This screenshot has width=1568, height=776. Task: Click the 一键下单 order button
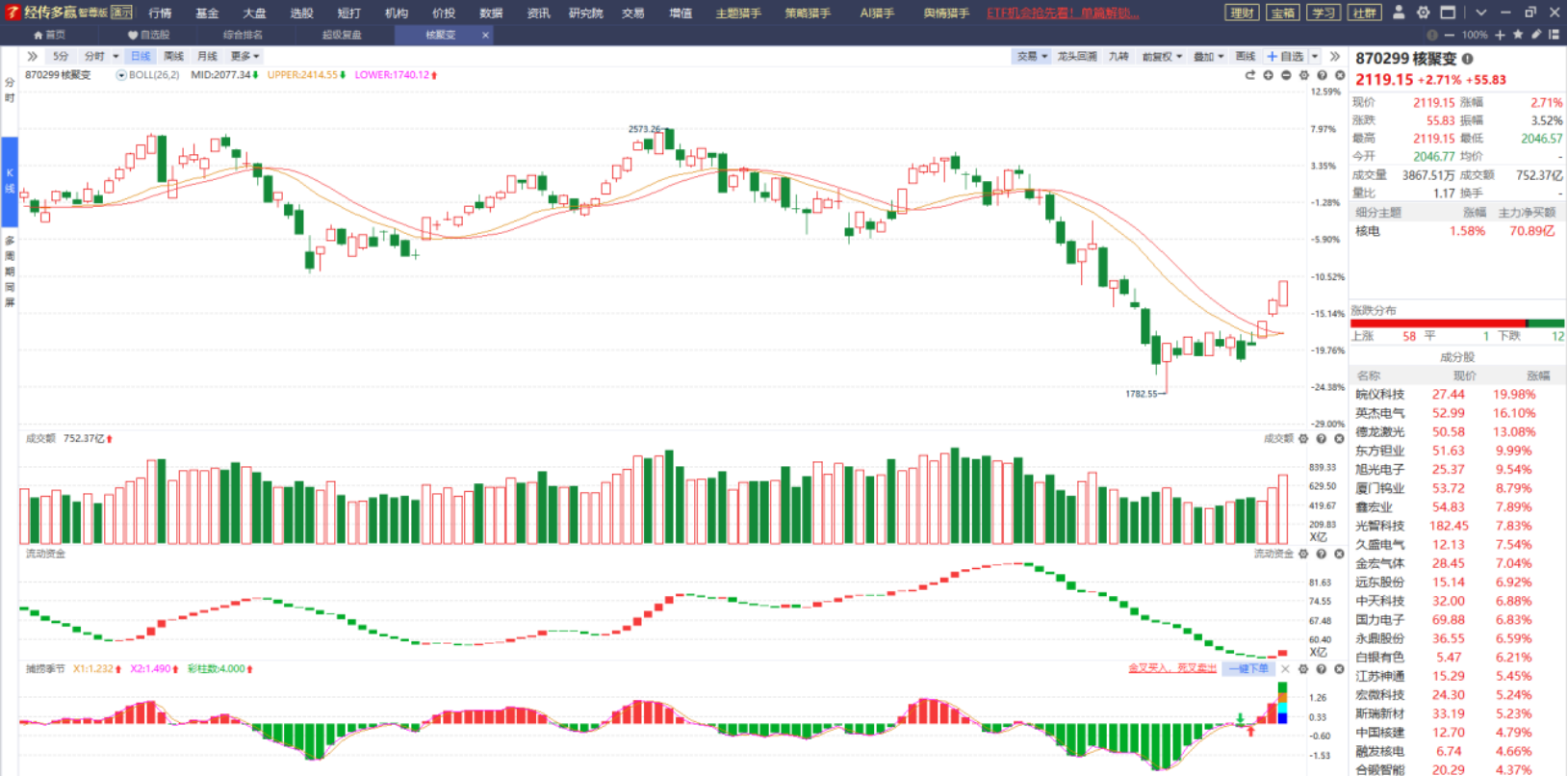(1248, 668)
